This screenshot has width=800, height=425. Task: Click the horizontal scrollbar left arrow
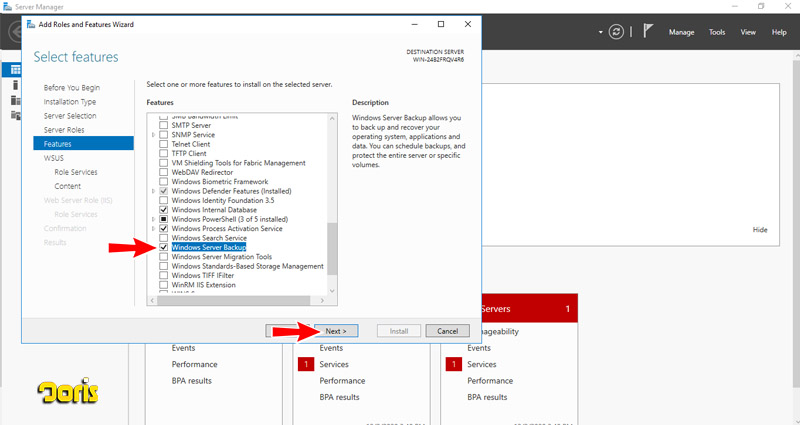152,301
